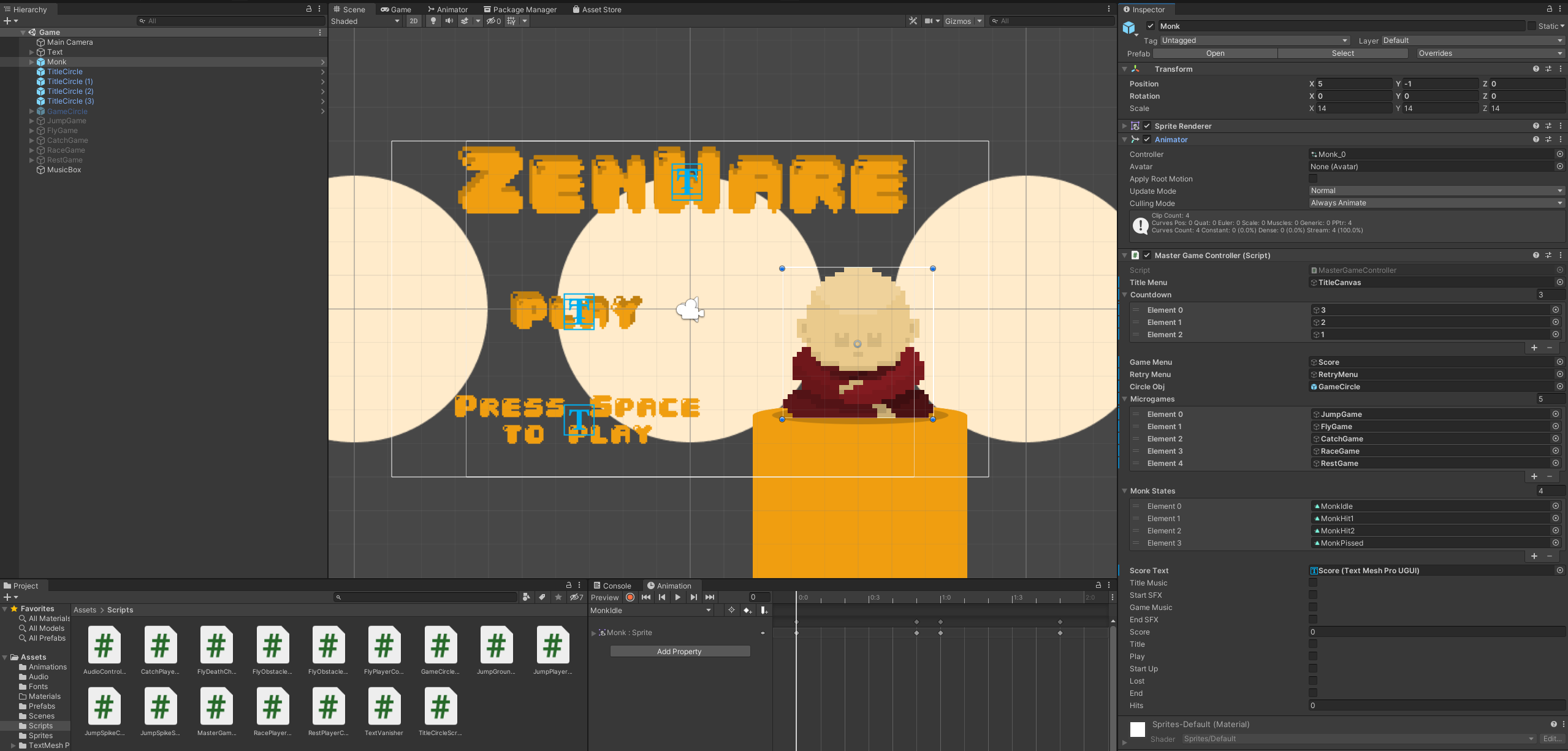Click the Add Property button

click(x=679, y=651)
